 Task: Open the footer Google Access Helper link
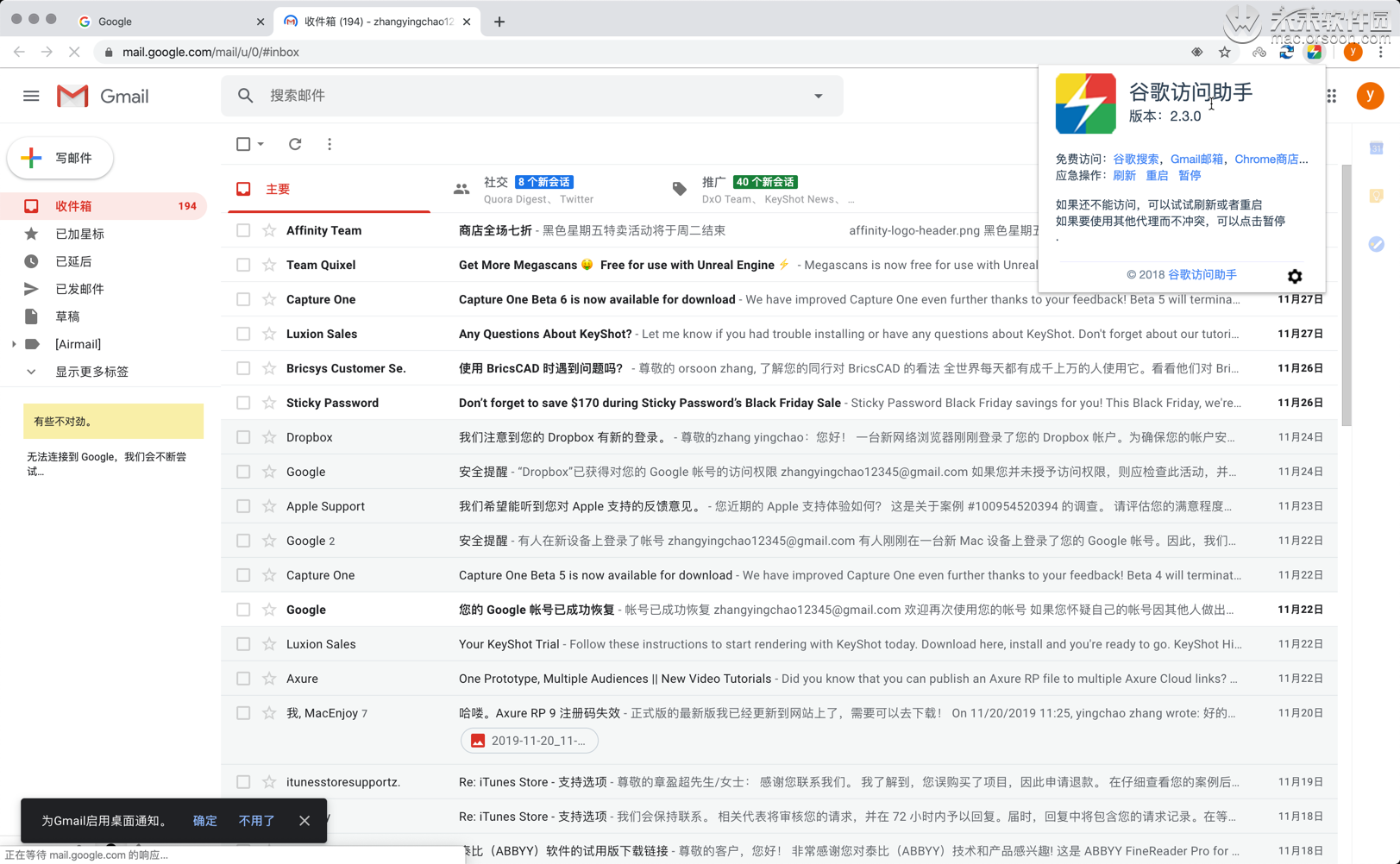pyautogui.click(x=1202, y=274)
